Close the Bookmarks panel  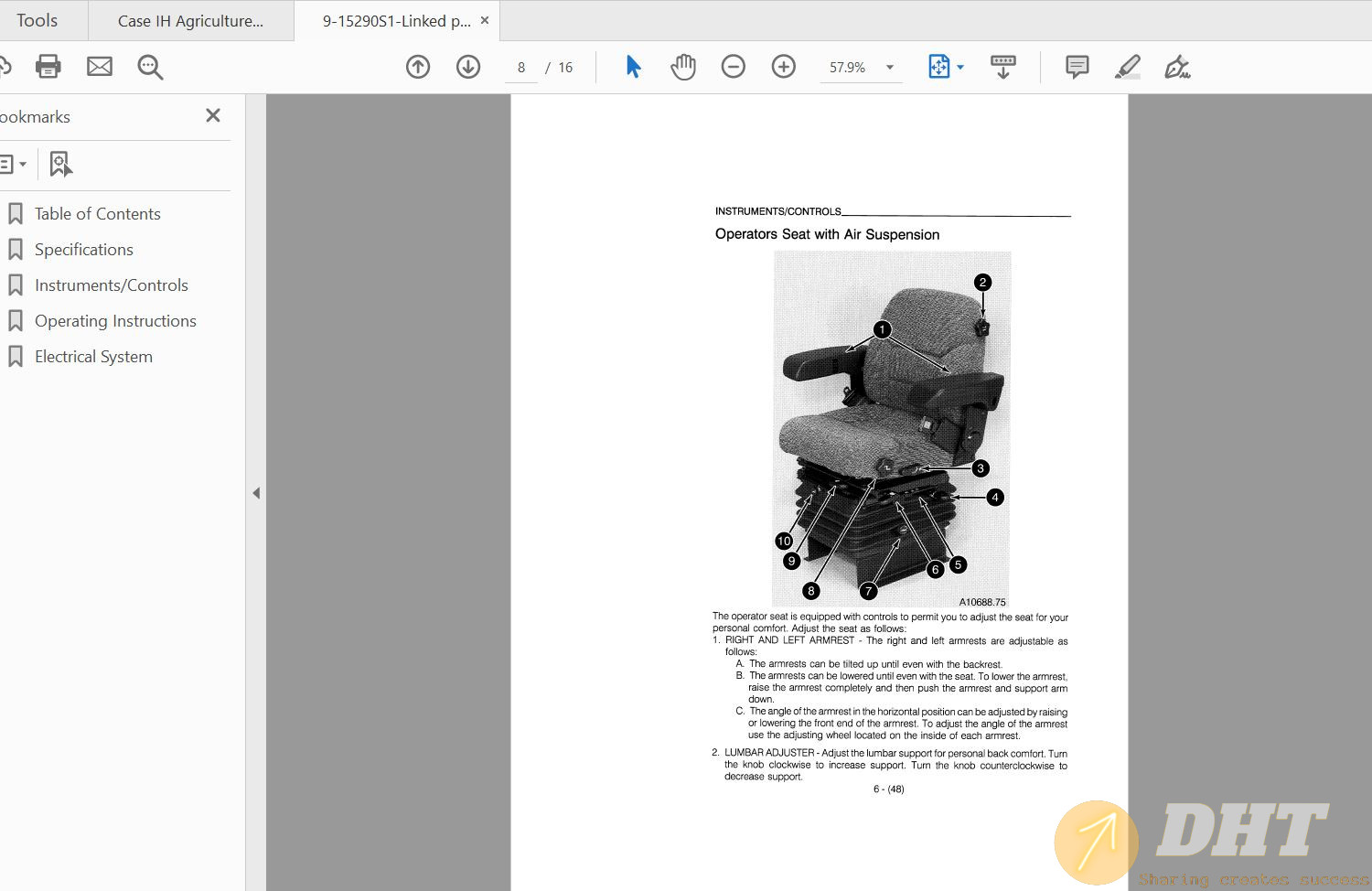pyautogui.click(x=213, y=115)
